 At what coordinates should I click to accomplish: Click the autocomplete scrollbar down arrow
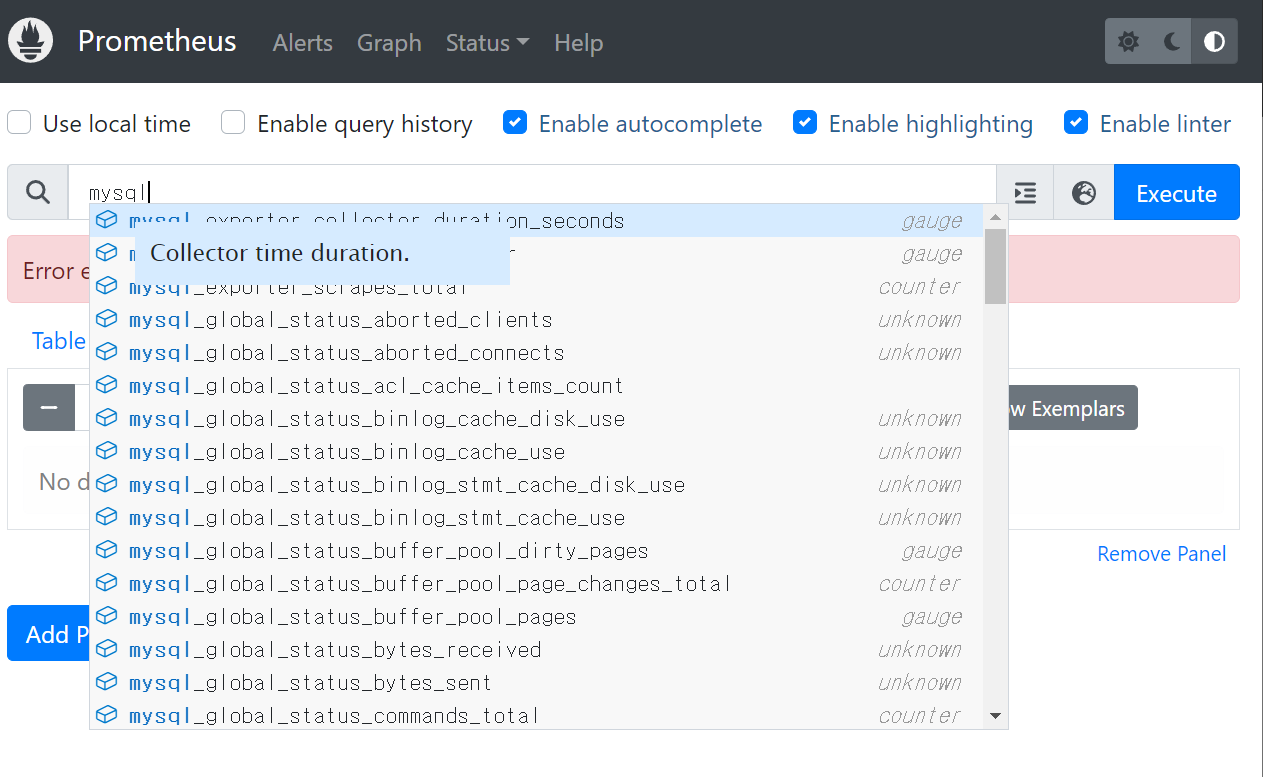coord(995,716)
